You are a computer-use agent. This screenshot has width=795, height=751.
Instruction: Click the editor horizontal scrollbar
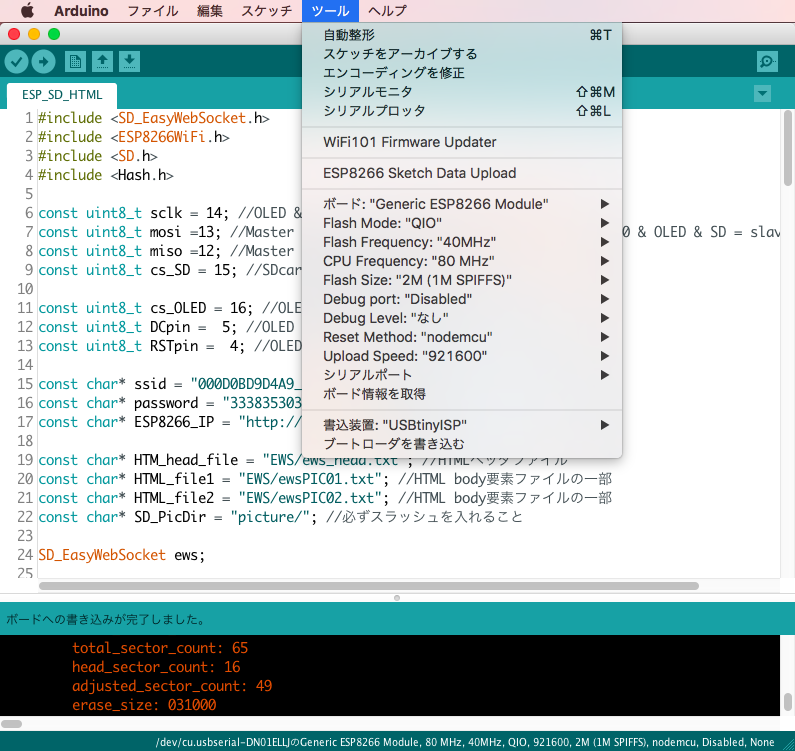click(369, 586)
